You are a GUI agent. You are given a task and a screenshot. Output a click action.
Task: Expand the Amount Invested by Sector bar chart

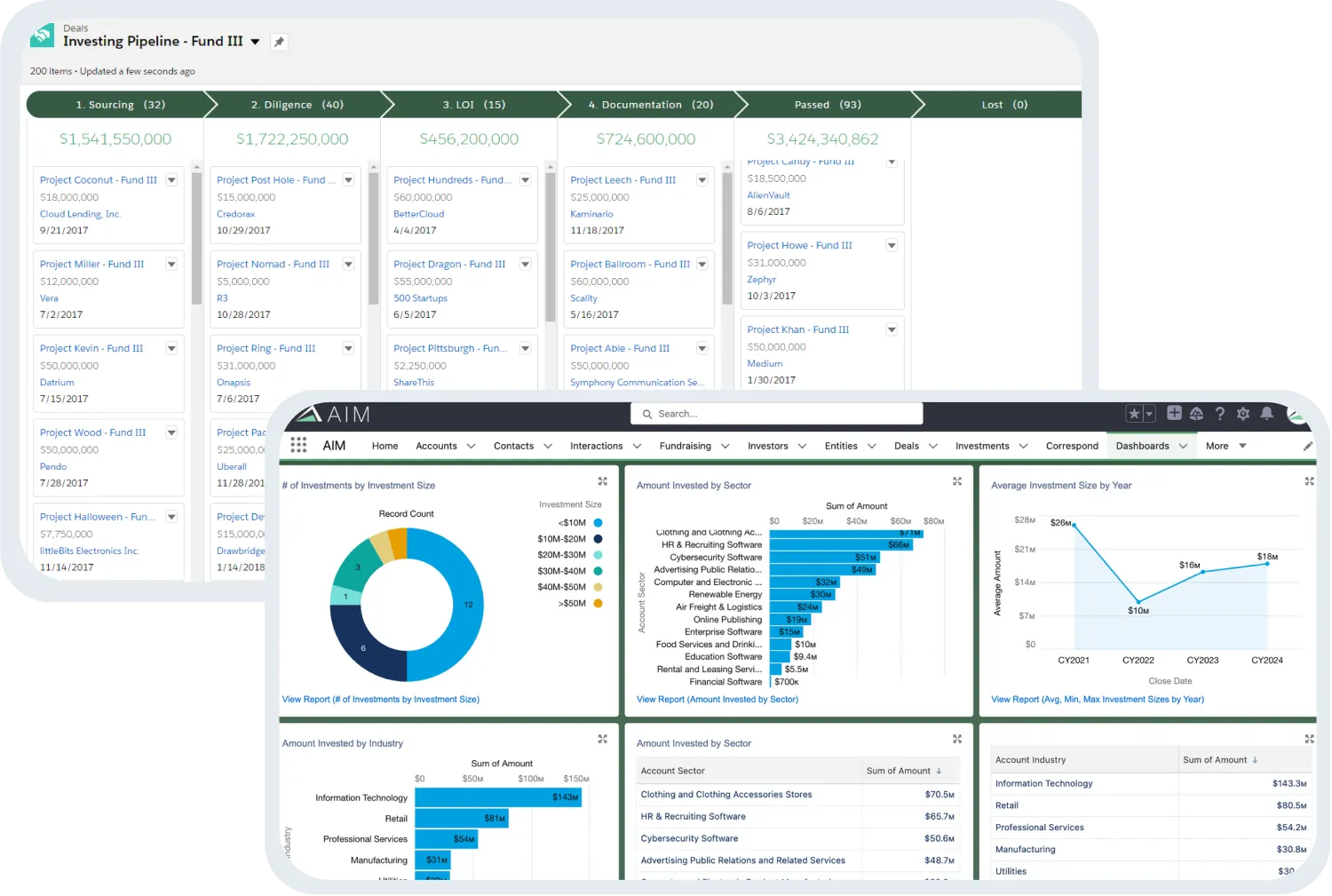point(957,481)
